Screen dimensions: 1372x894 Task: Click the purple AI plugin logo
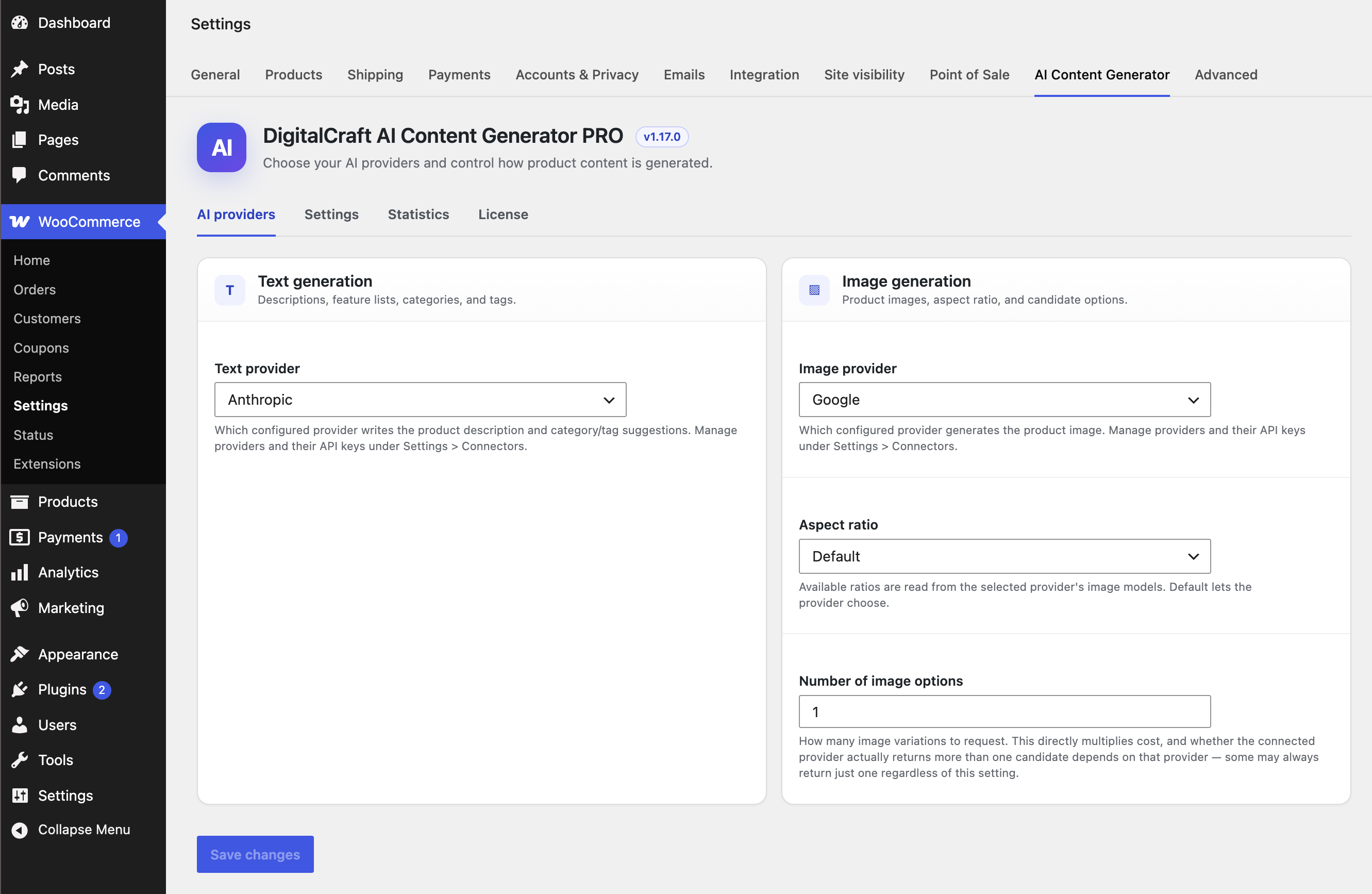(x=221, y=147)
